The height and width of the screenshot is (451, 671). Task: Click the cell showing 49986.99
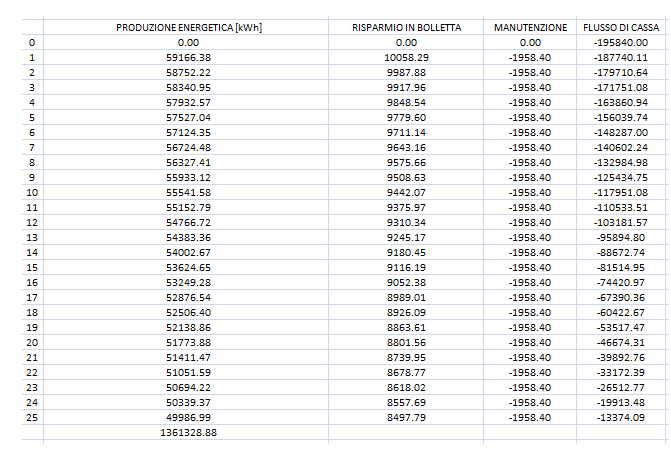[188, 418]
